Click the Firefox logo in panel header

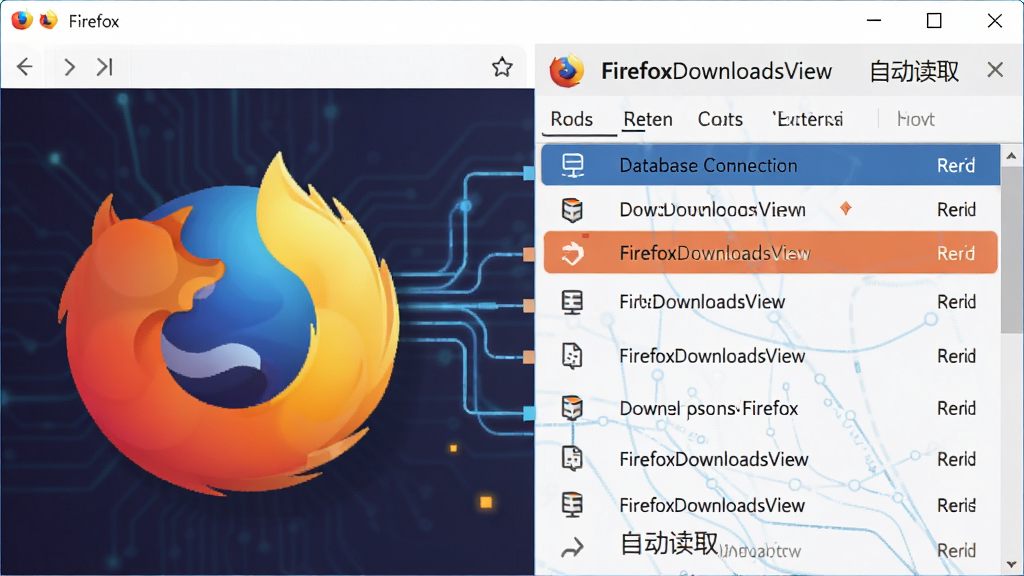pos(566,71)
